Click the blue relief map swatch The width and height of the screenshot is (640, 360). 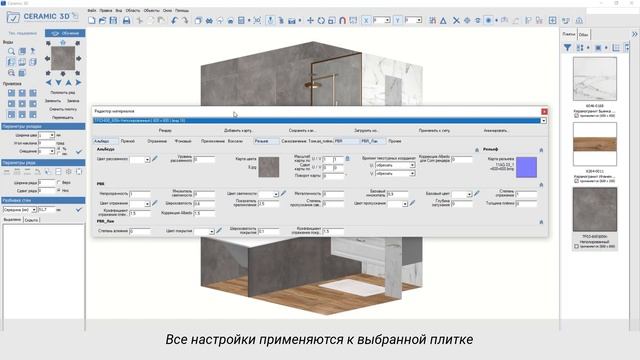(x=526, y=167)
